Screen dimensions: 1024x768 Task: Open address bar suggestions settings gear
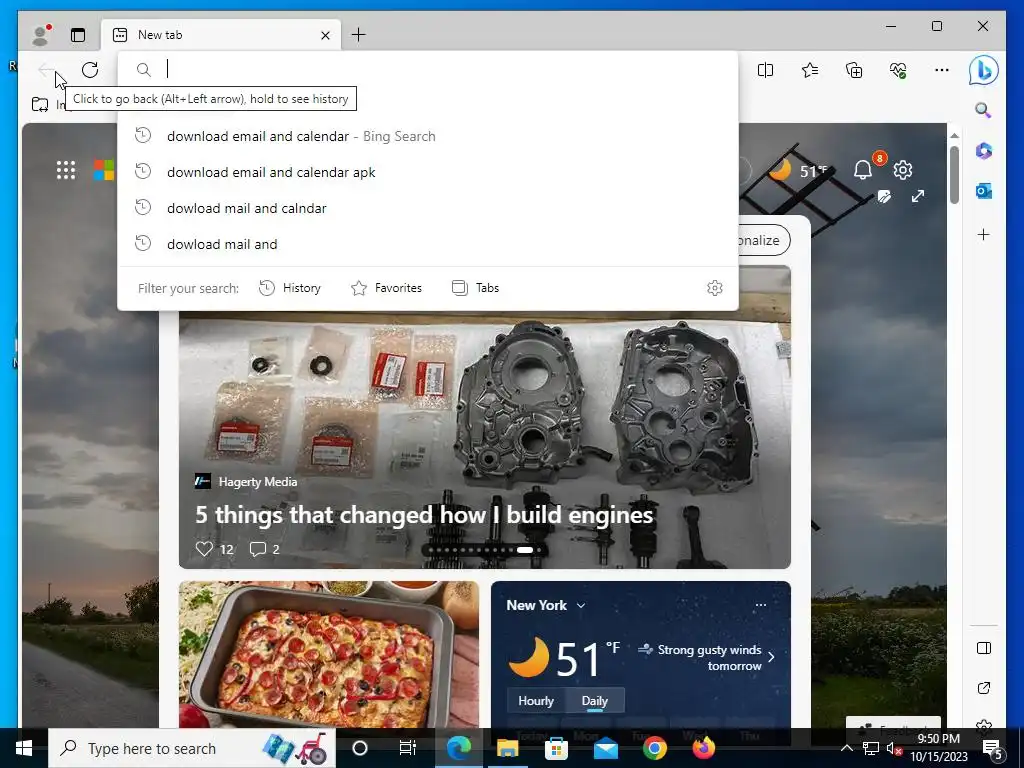[714, 288]
